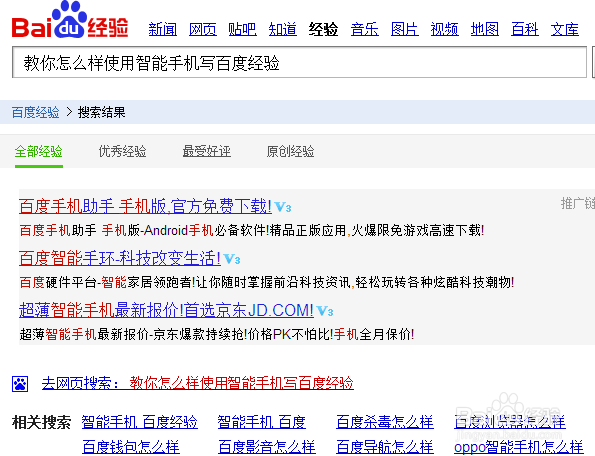The height and width of the screenshot is (456, 595).
Task: Focus the search box with 教你怎么样使用智能手机 query
Action: [x=299, y=62]
